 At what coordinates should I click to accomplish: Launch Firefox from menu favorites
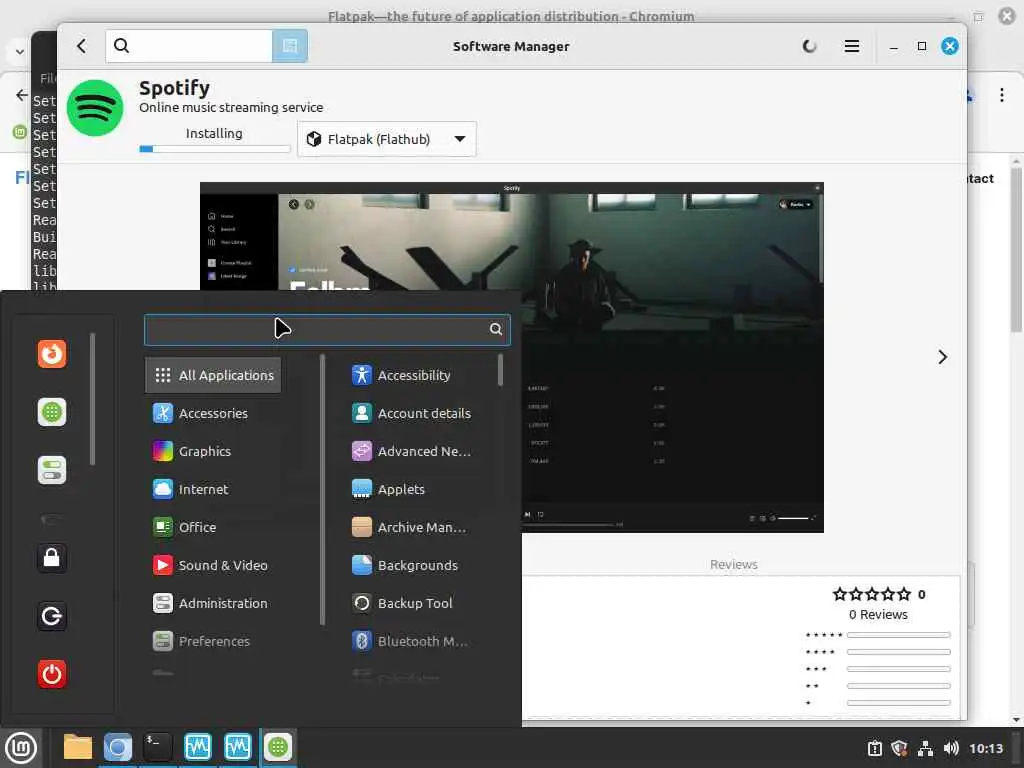click(x=52, y=354)
